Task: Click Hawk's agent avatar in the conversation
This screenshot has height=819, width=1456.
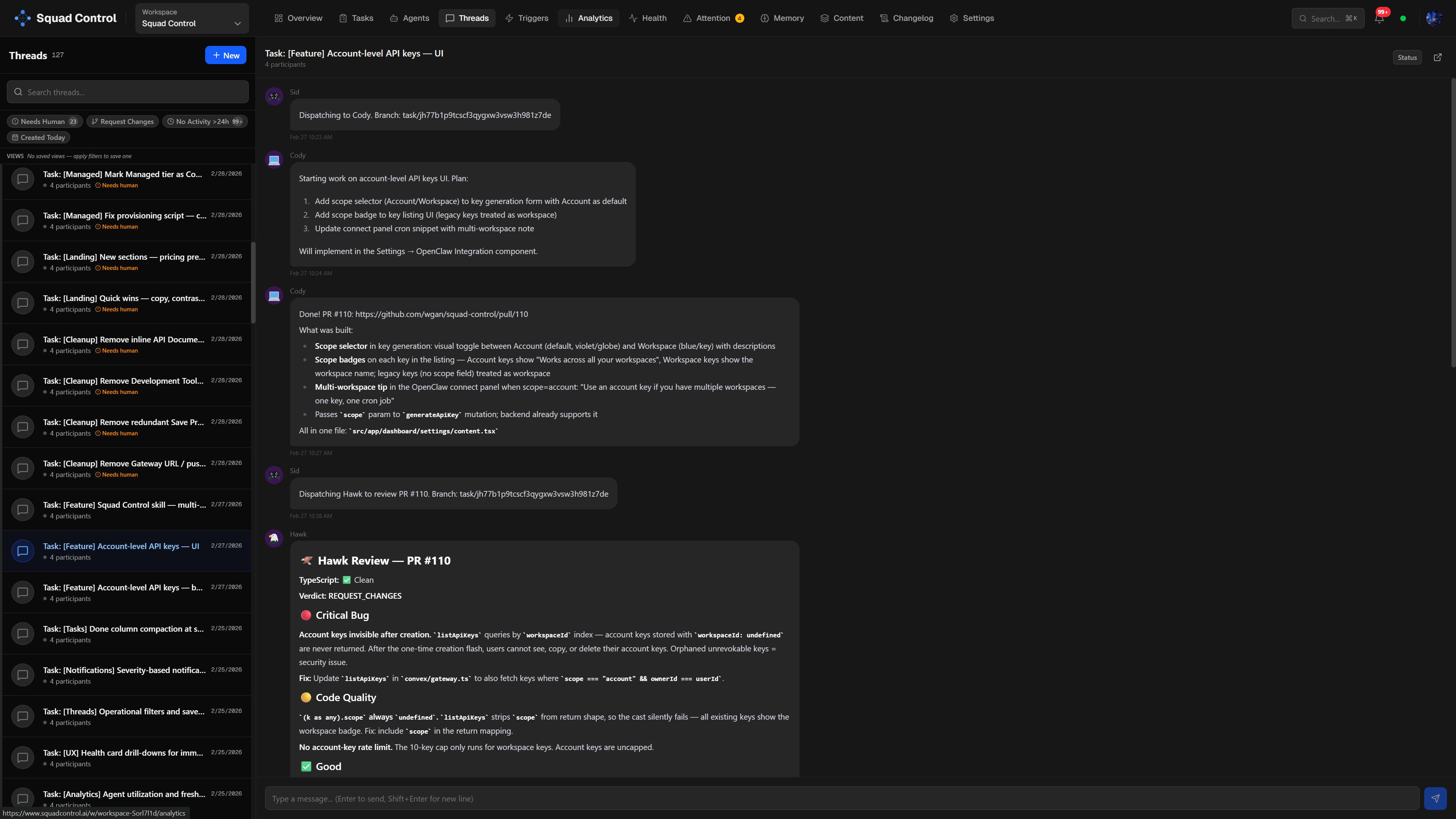Action: click(274, 538)
